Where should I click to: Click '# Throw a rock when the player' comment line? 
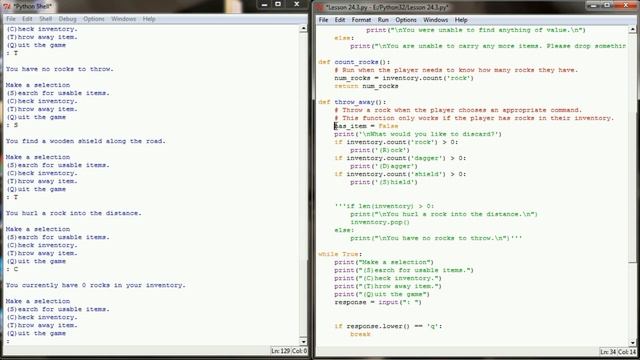pos(458,110)
